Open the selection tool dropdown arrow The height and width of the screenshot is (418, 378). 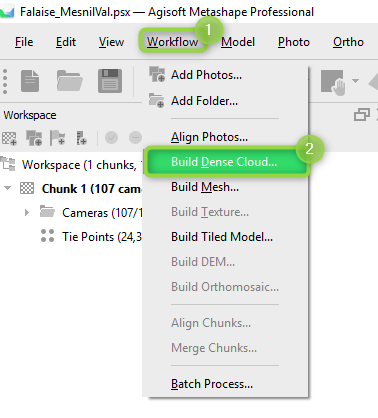pos(355,81)
